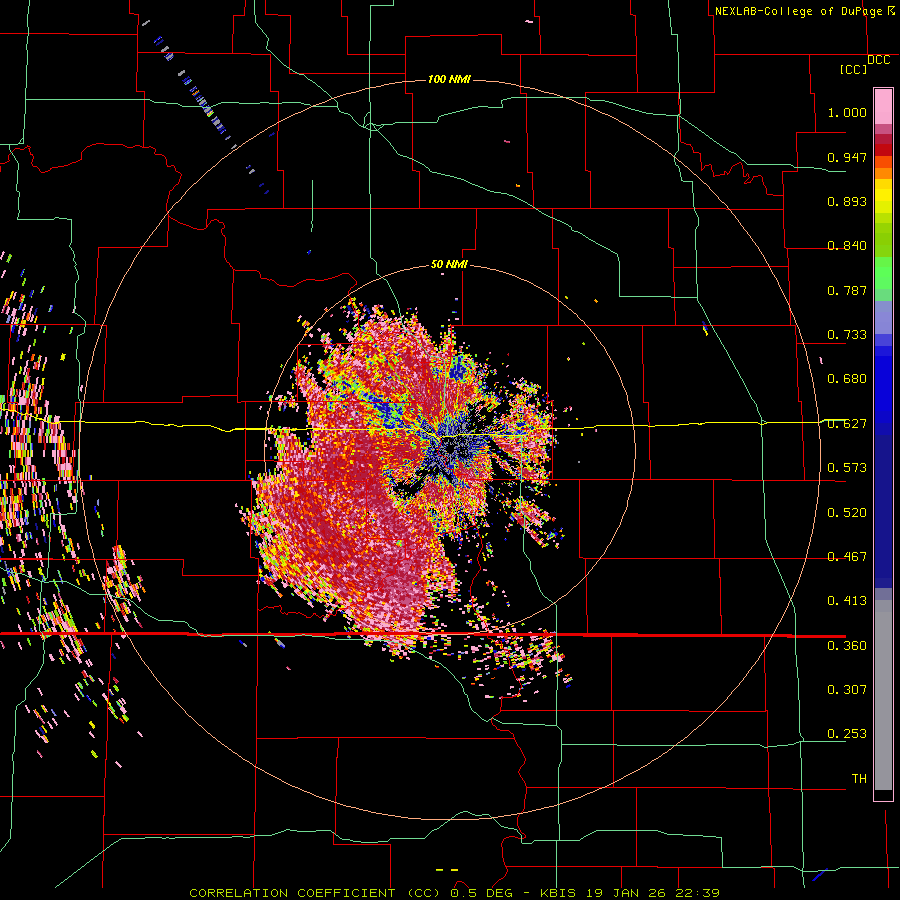The image size is (900, 900).
Task: Click the TH label by the color bar
Action: tap(859, 779)
